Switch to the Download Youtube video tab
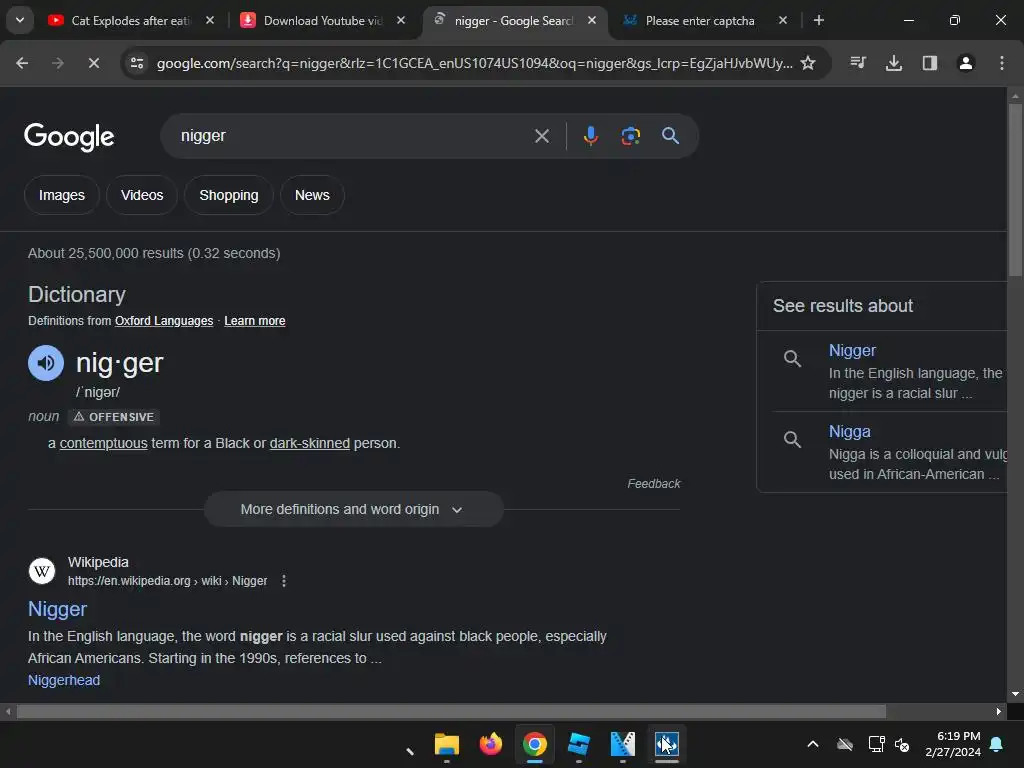The height and width of the screenshot is (768, 1024). point(323,20)
